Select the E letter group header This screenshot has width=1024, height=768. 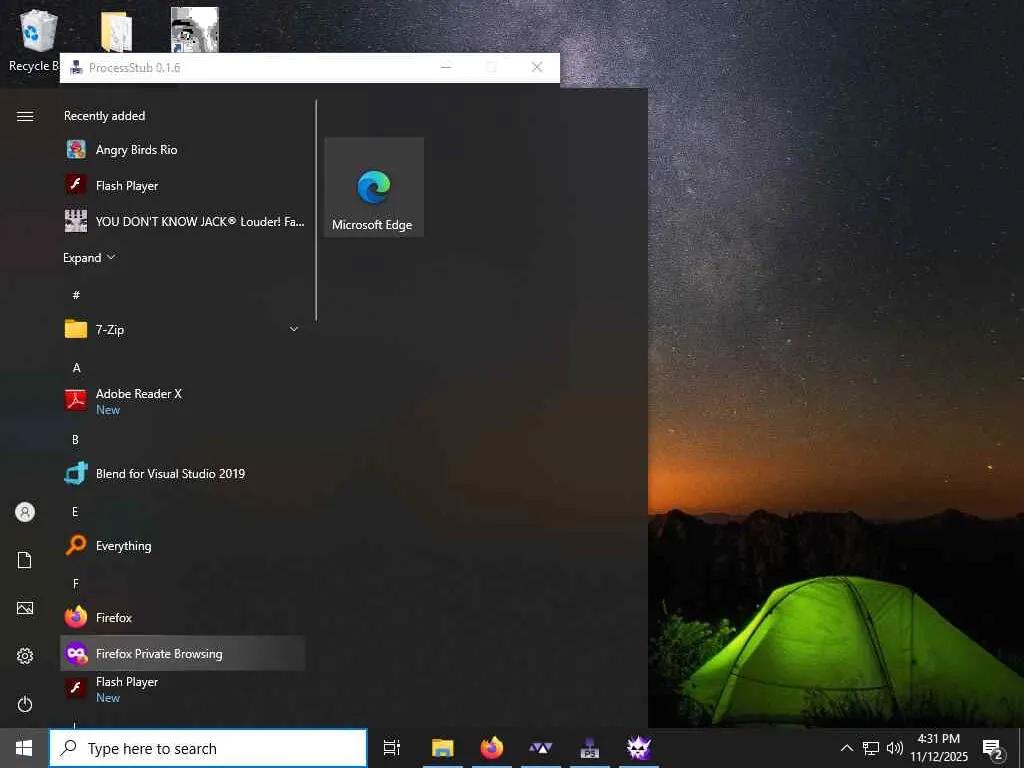pyautogui.click(x=74, y=511)
